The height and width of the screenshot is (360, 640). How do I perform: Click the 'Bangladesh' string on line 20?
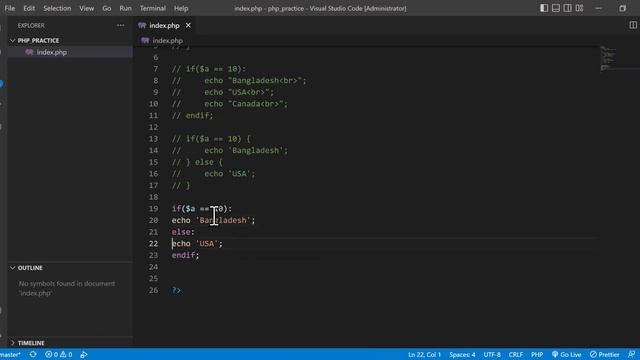coord(223,220)
